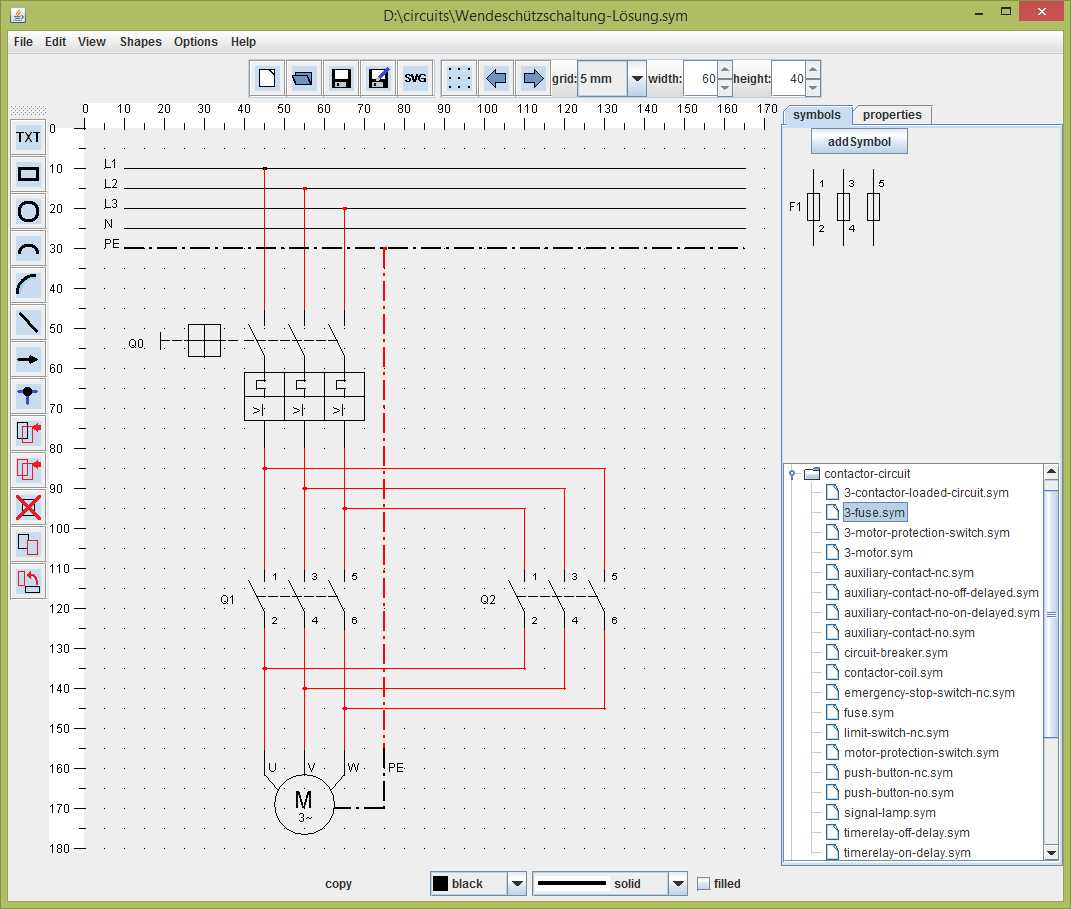Open the black color selector
Image resolution: width=1071 pixels, height=909 pixels.
coord(517,883)
